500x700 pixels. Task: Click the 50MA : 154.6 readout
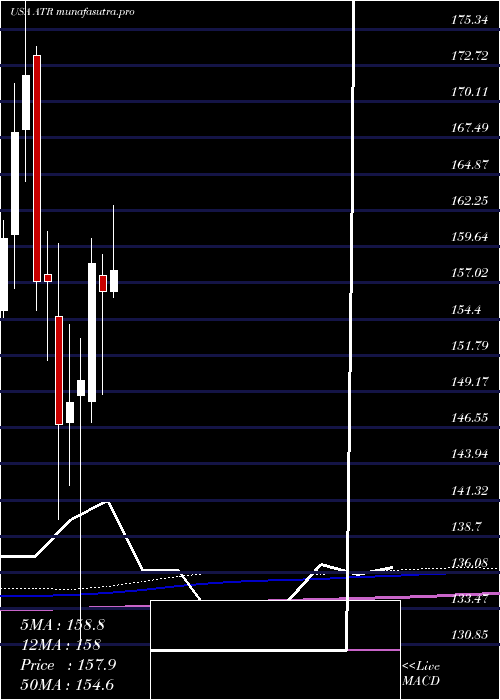pyautogui.click(x=67, y=685)
